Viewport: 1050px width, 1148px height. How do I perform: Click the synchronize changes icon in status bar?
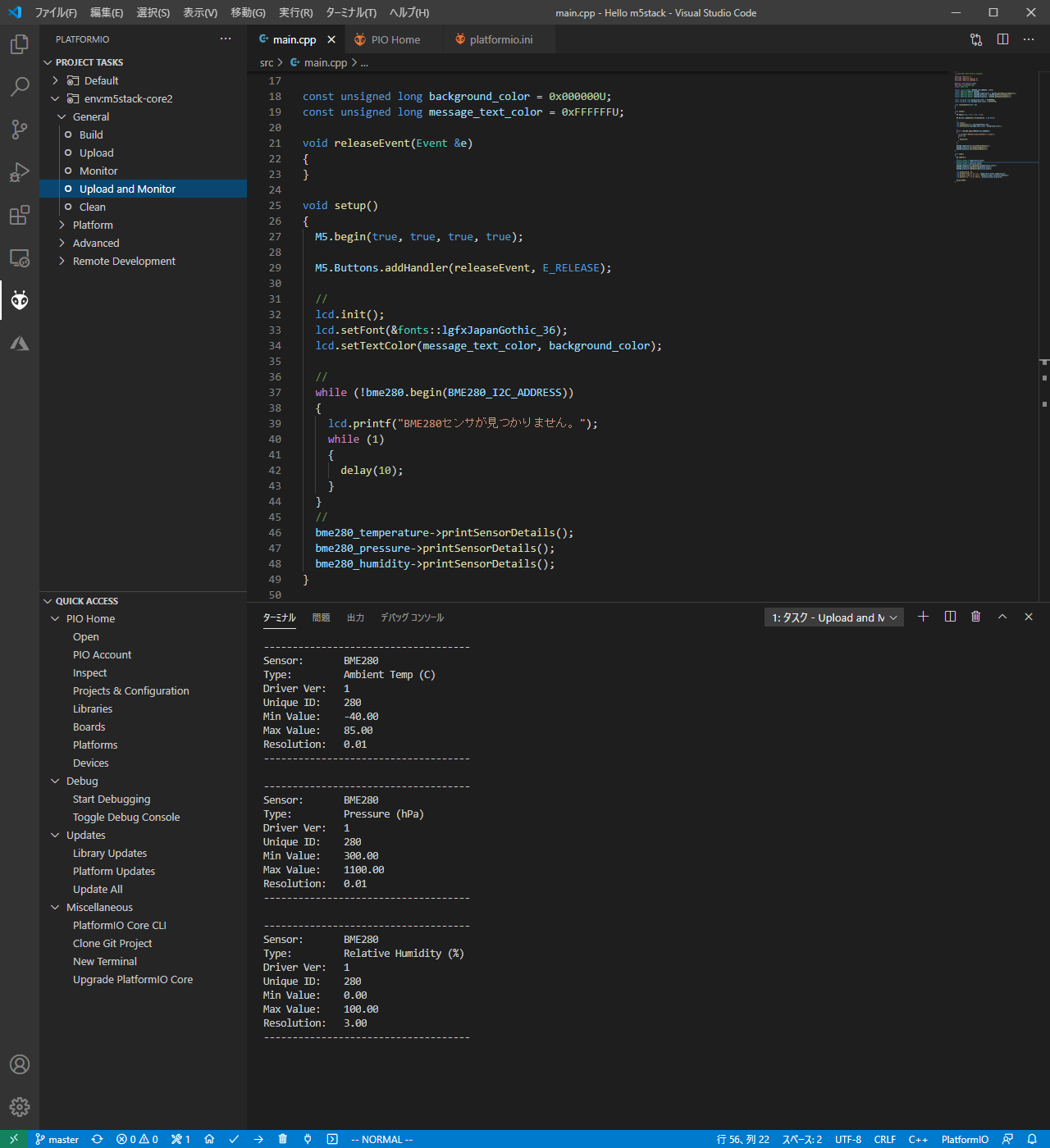point(98,1139)
